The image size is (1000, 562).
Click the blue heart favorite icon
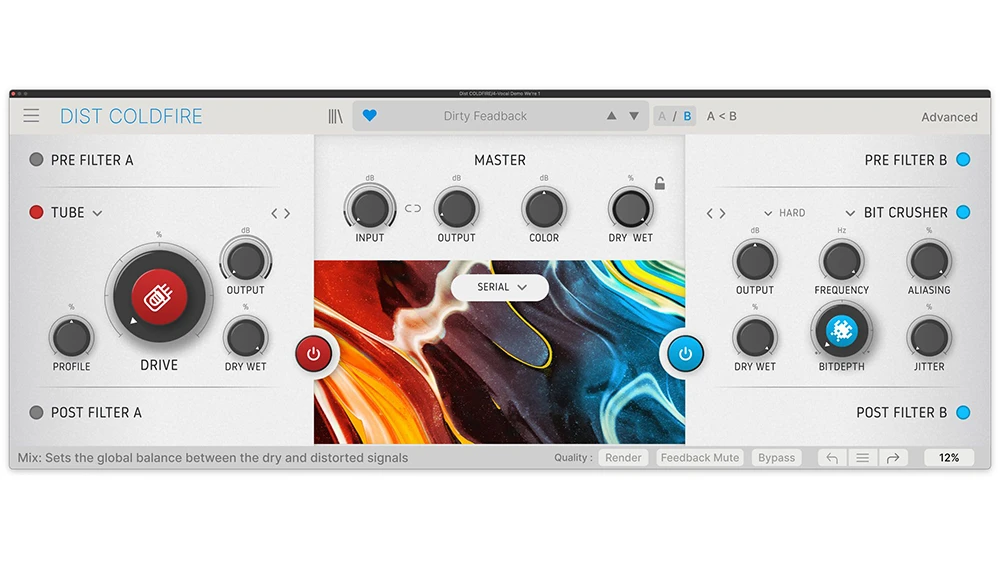pos(369,116)
